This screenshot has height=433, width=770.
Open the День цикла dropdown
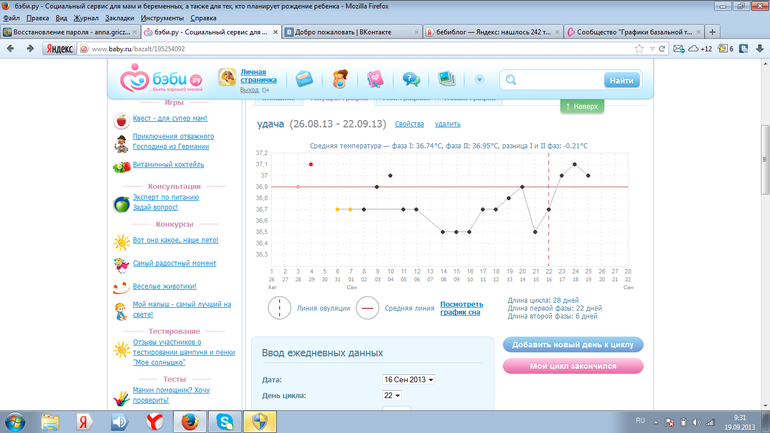pos(391,396)
